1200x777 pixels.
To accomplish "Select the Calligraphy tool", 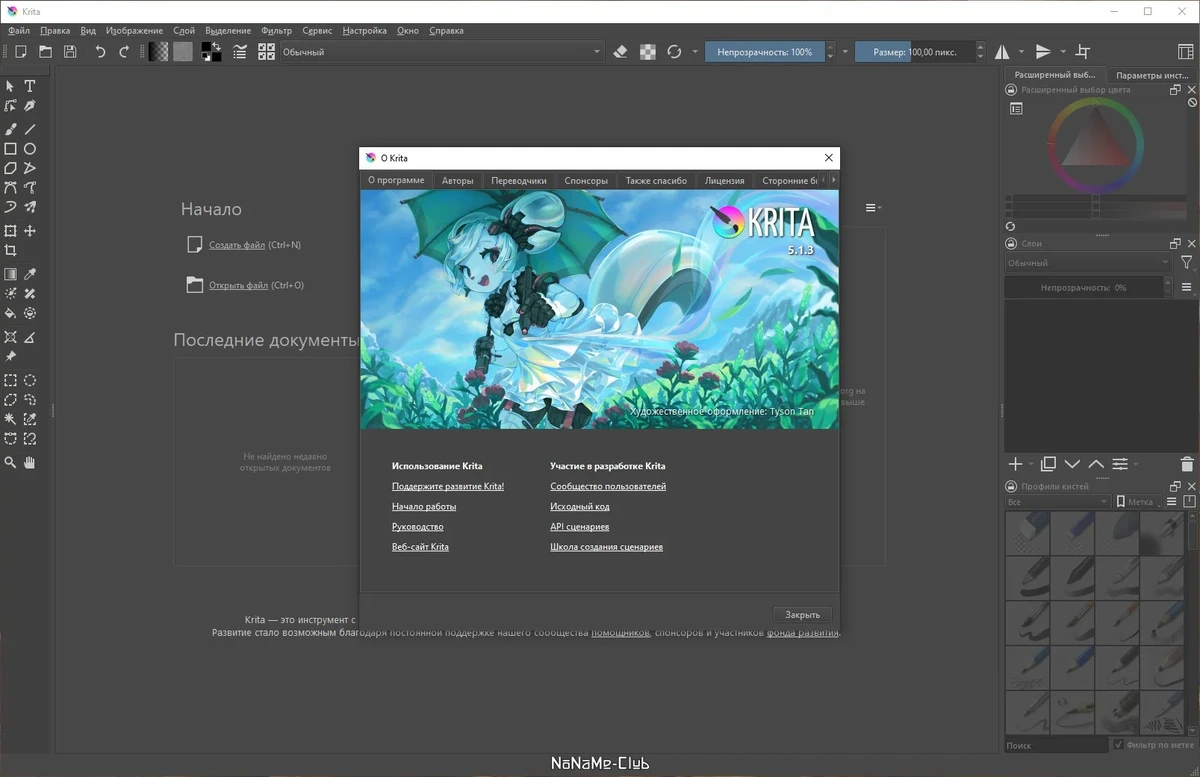I will click(x=30, y=106).
